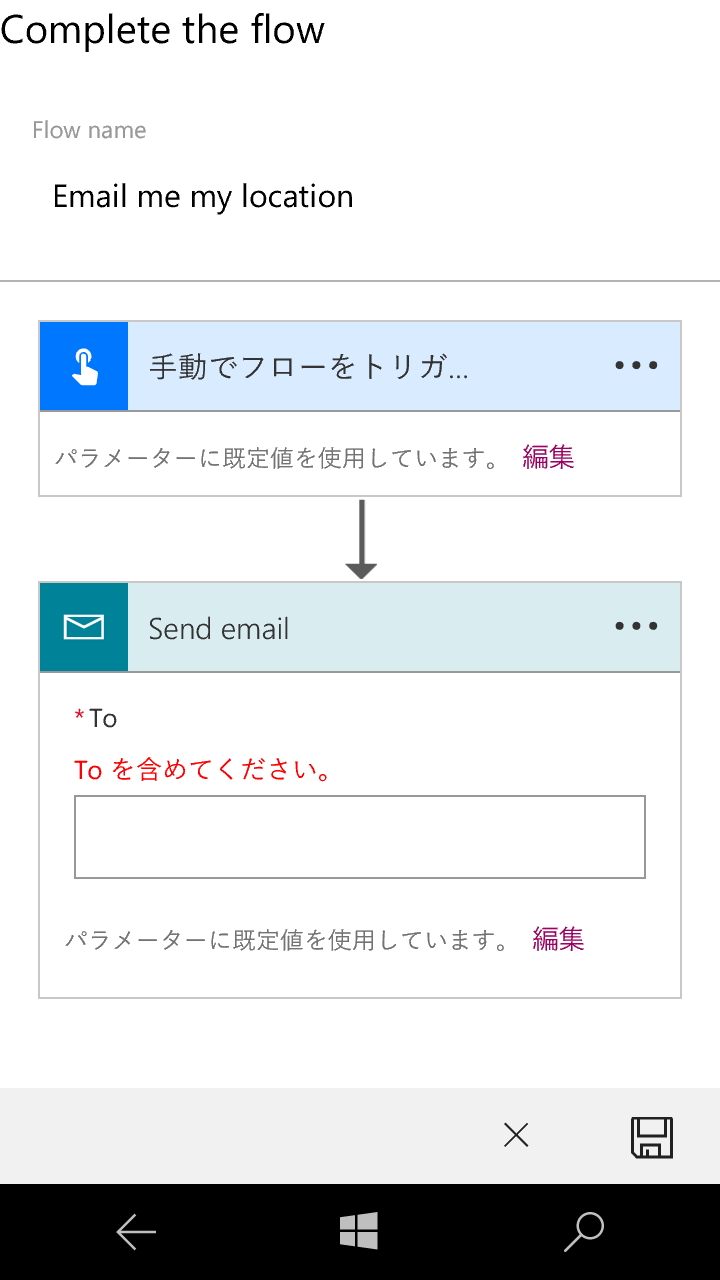
Task: Save the flow with the floppy disk icon
Action: point(652,1137)
